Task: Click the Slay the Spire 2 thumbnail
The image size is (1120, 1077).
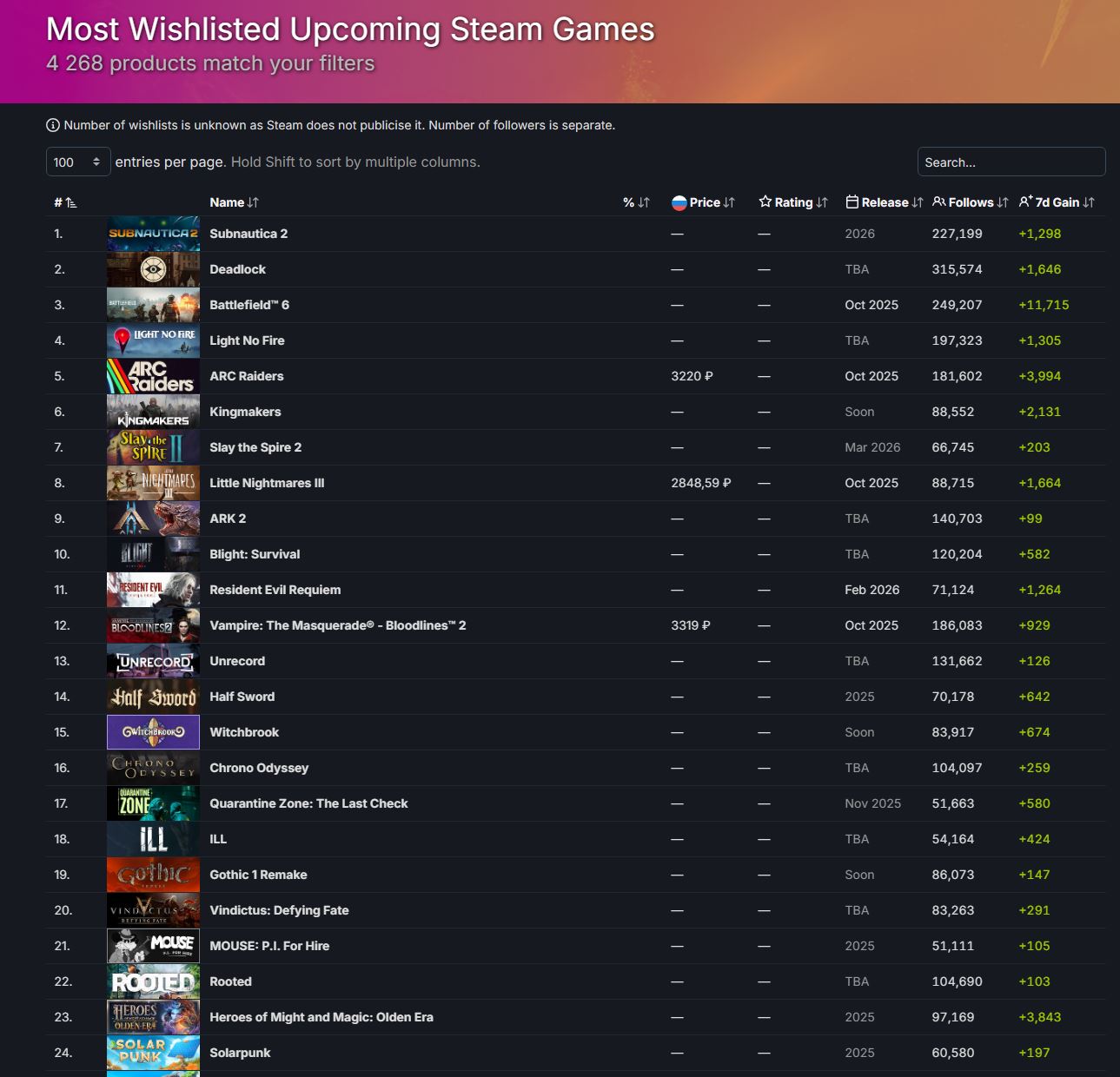Action: pos(153,447)
